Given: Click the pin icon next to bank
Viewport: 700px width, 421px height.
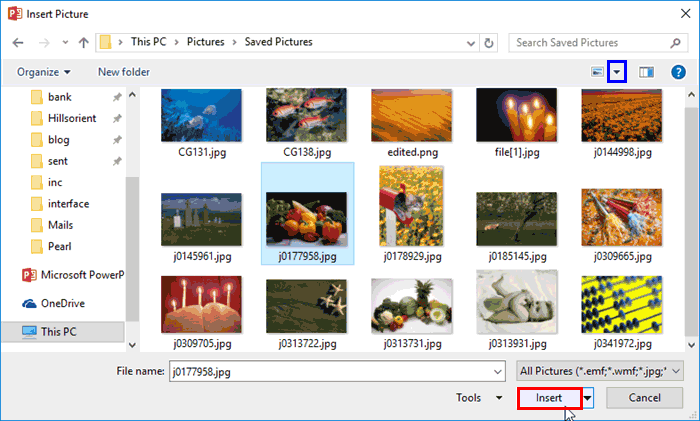Looking at the screenshot, I should tap(117, 97).
